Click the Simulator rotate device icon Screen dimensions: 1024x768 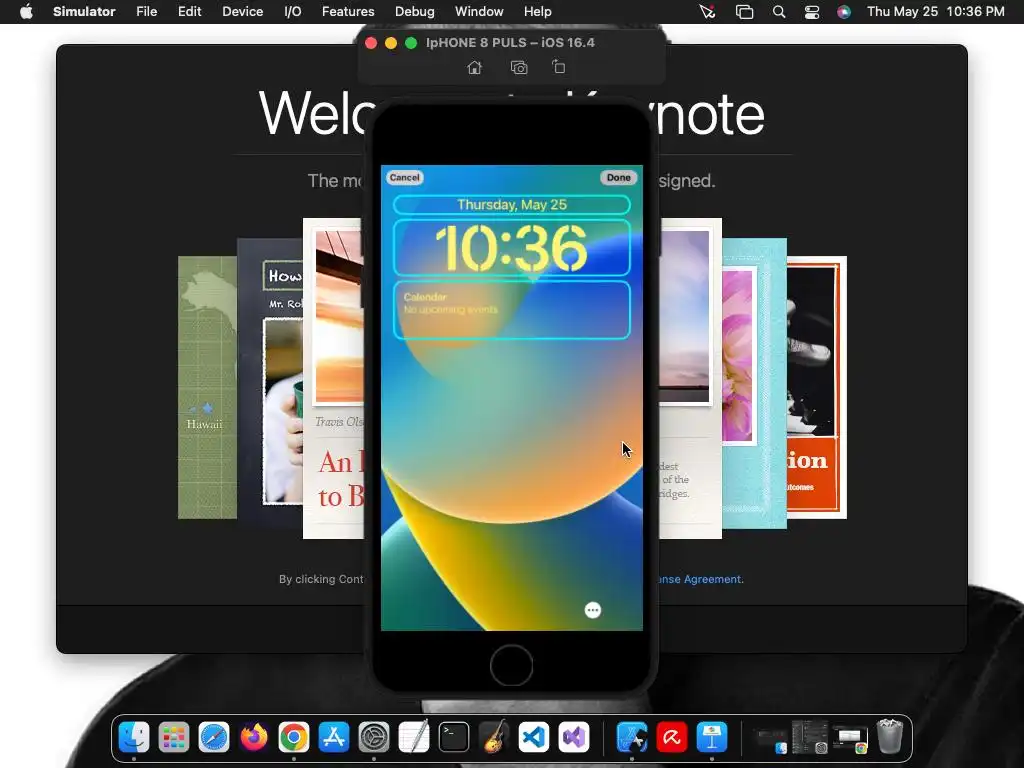coord(558,67)
